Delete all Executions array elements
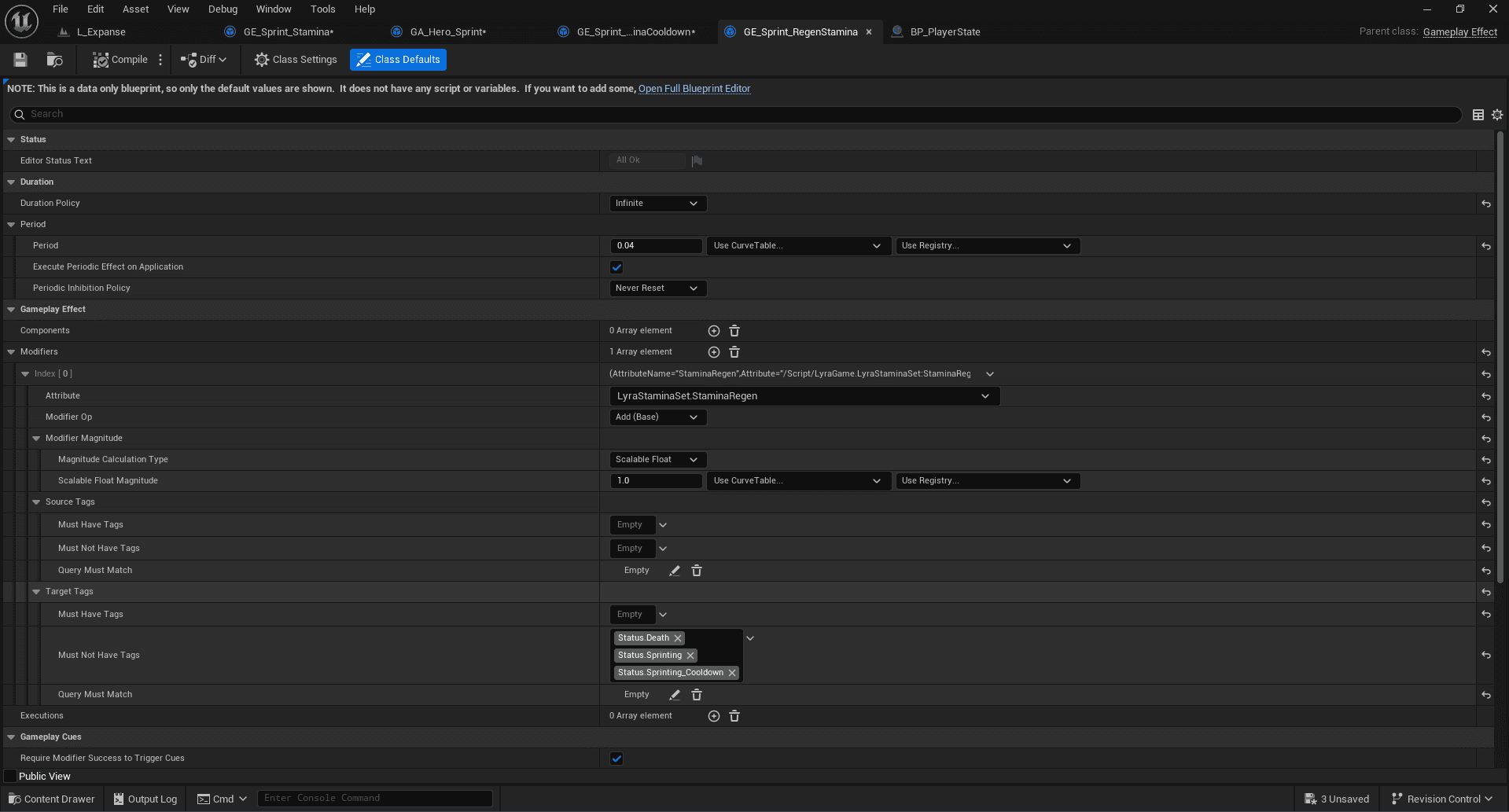The width and height of the screenshot is (1509, 812). pos(734,716)
